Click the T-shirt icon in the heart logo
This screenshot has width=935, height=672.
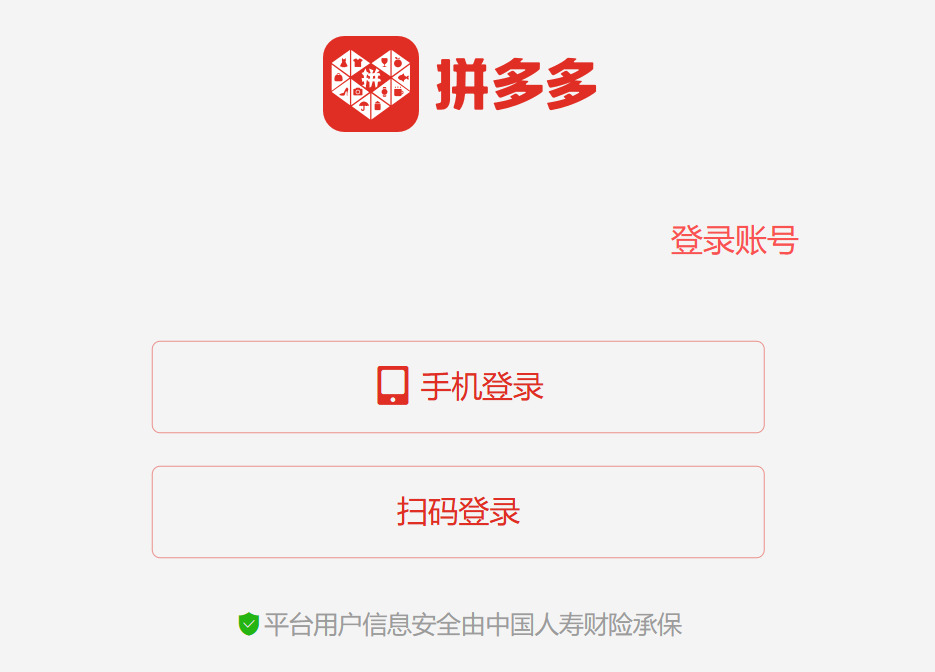click(x=358, y=62)
